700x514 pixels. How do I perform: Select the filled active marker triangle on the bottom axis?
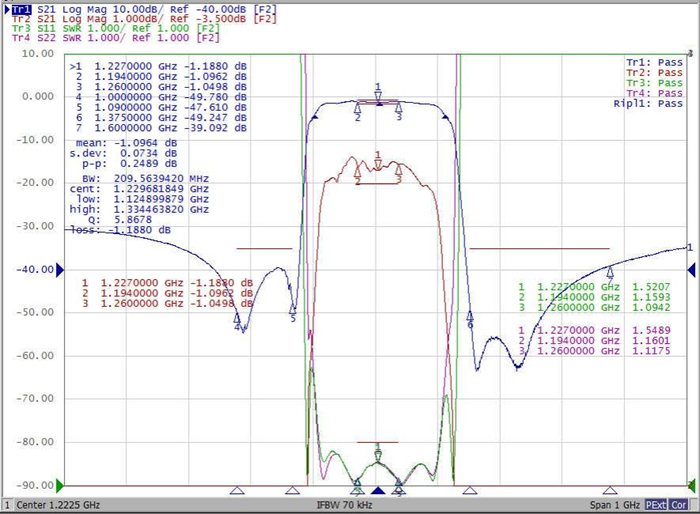click(x=378, y=491)
